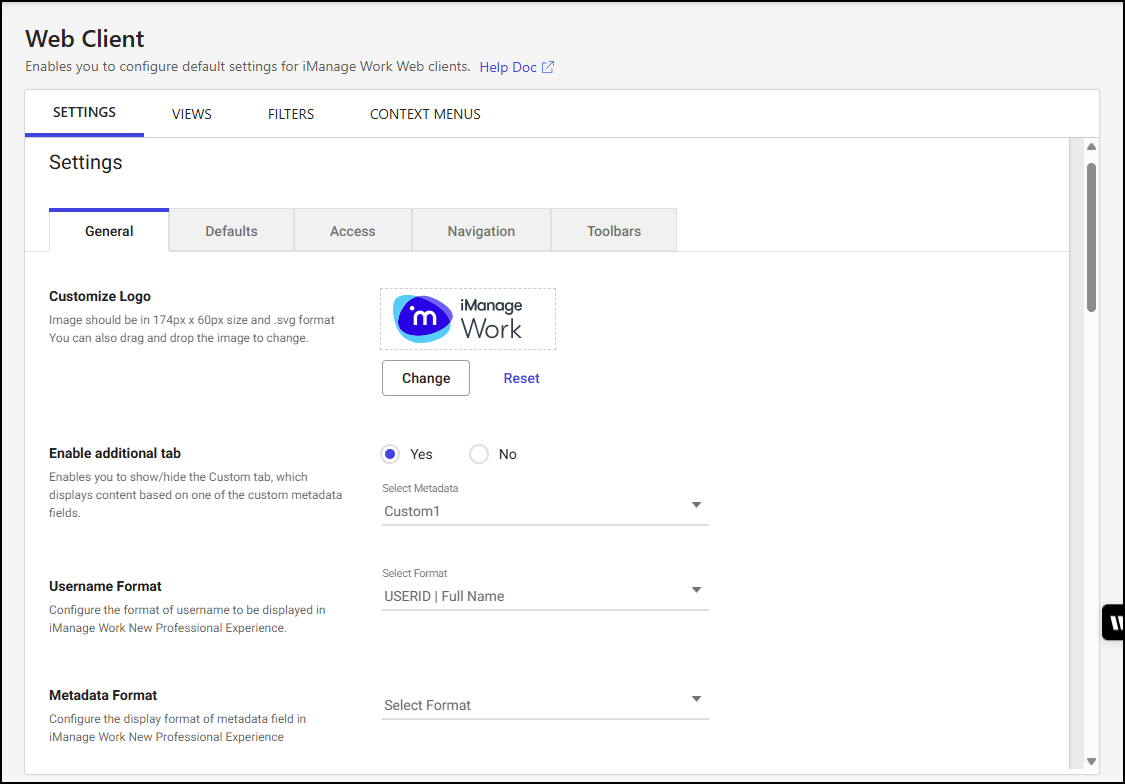Open the Toolbars settings sub-tab
Viewport: 1125px width, 784px height.
614,231
